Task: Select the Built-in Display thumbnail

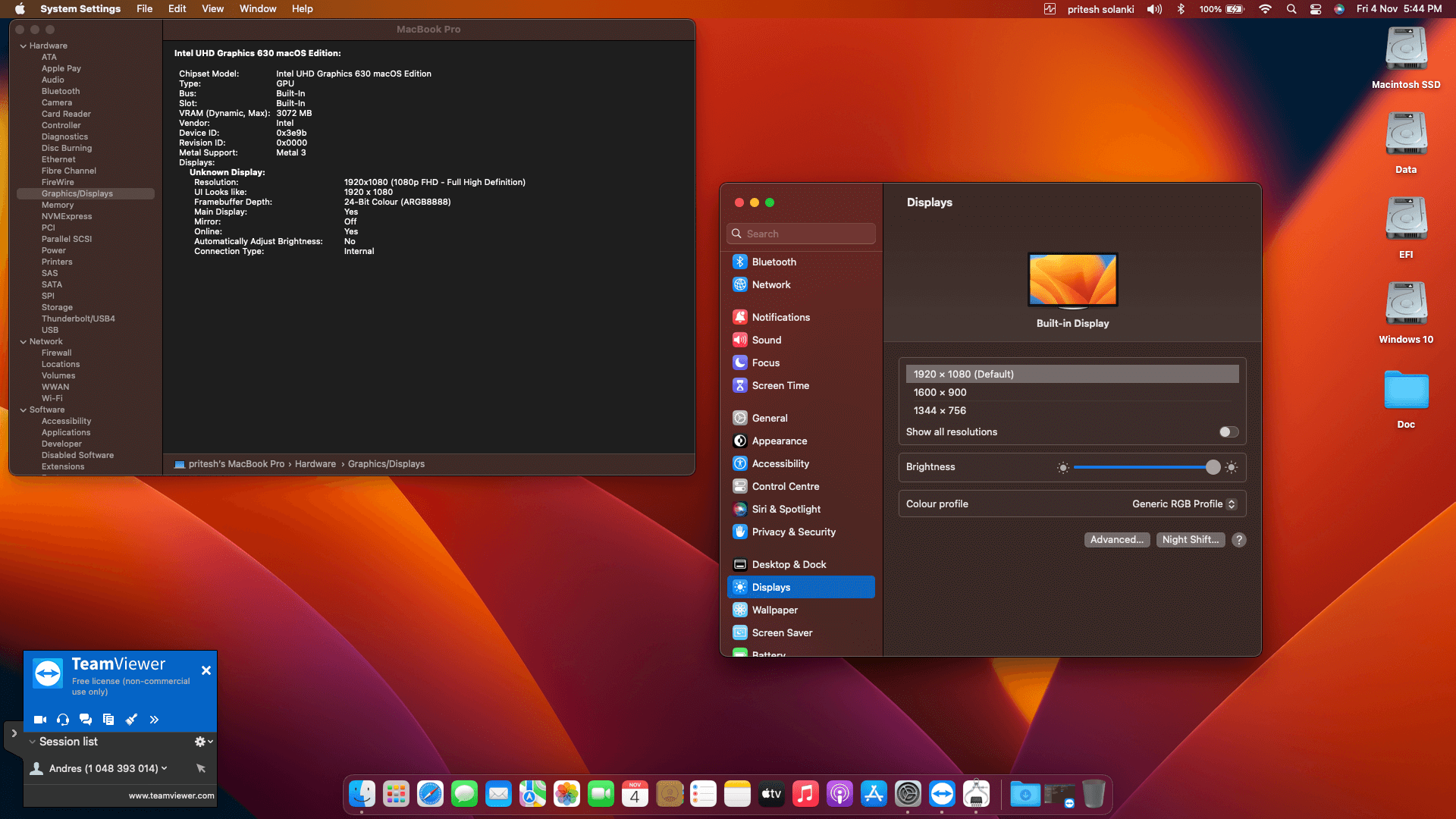Action: (1072, 281)
